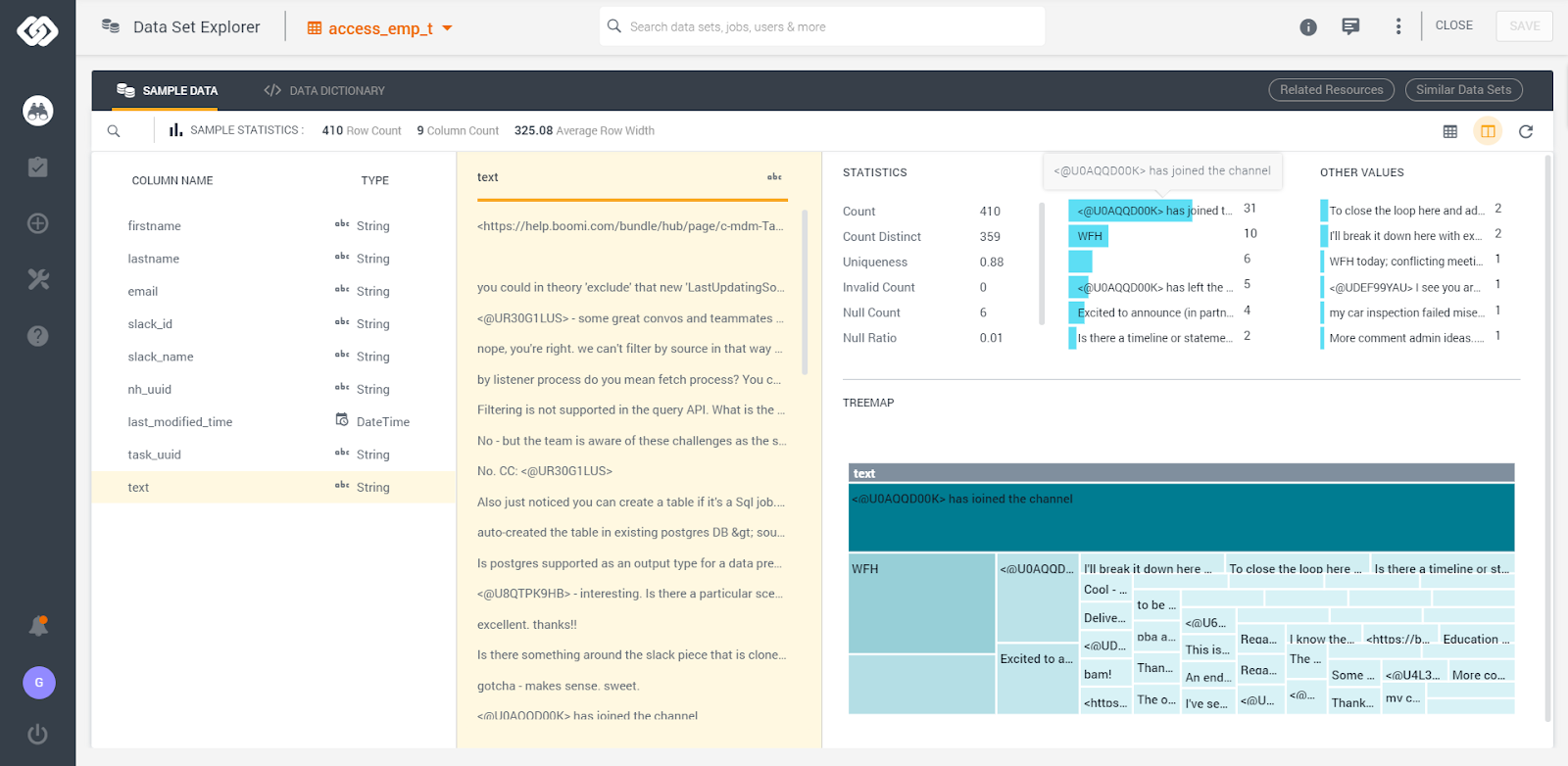Select the email column row
This screenshot has height=766, width=1568.
273,291
